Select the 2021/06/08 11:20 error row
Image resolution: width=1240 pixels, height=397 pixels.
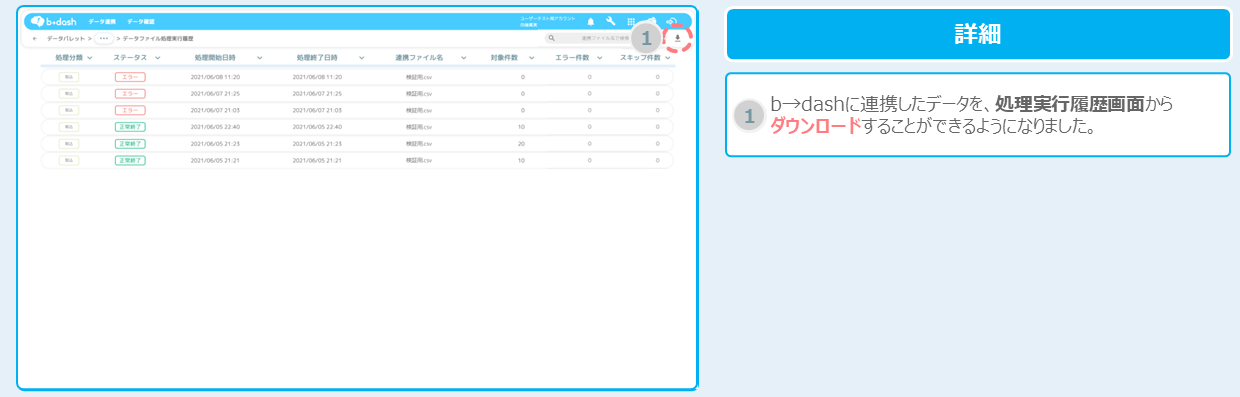pyautogui.click(x=357, y=77)
